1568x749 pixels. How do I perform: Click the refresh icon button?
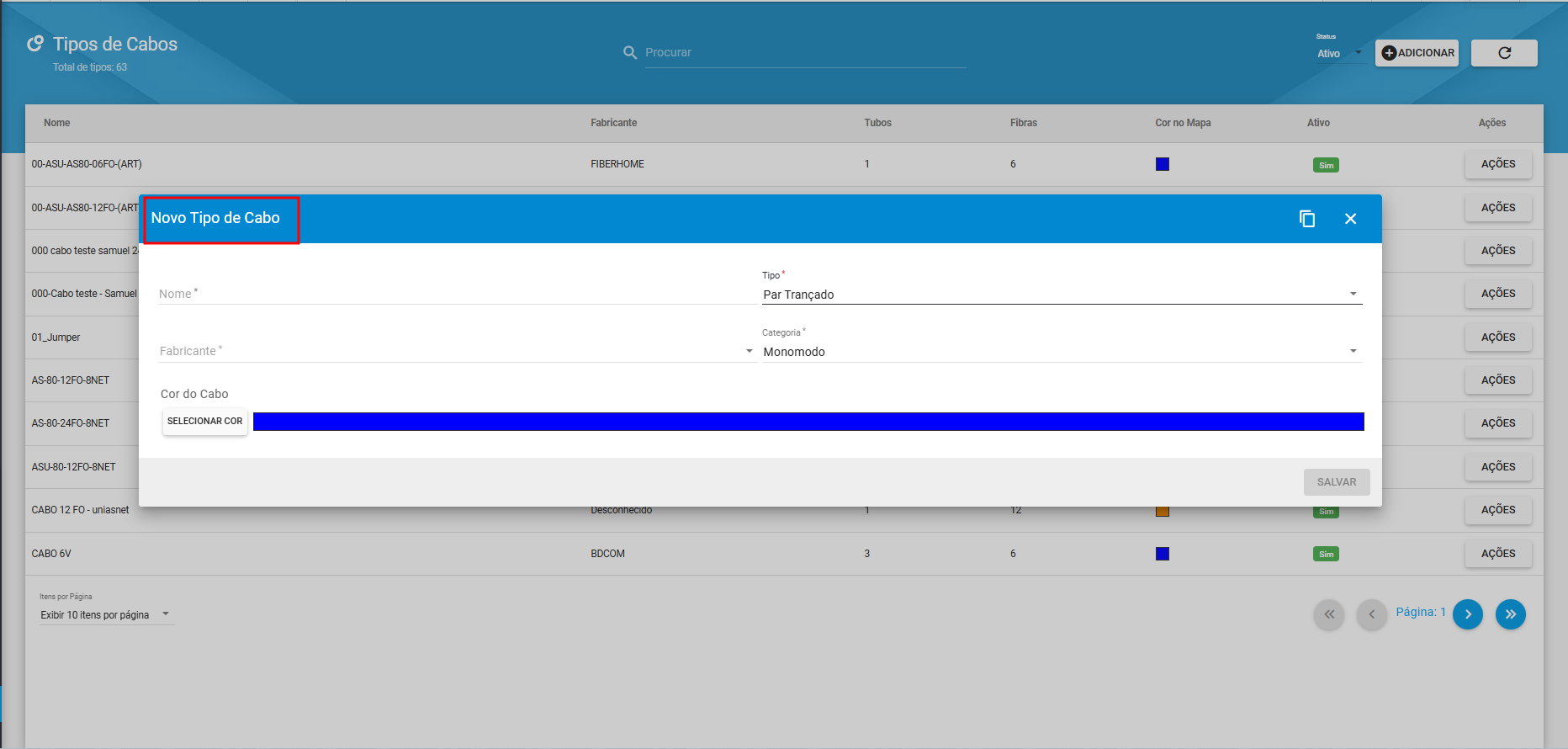pyautogui.click(x=1504, y=53)
